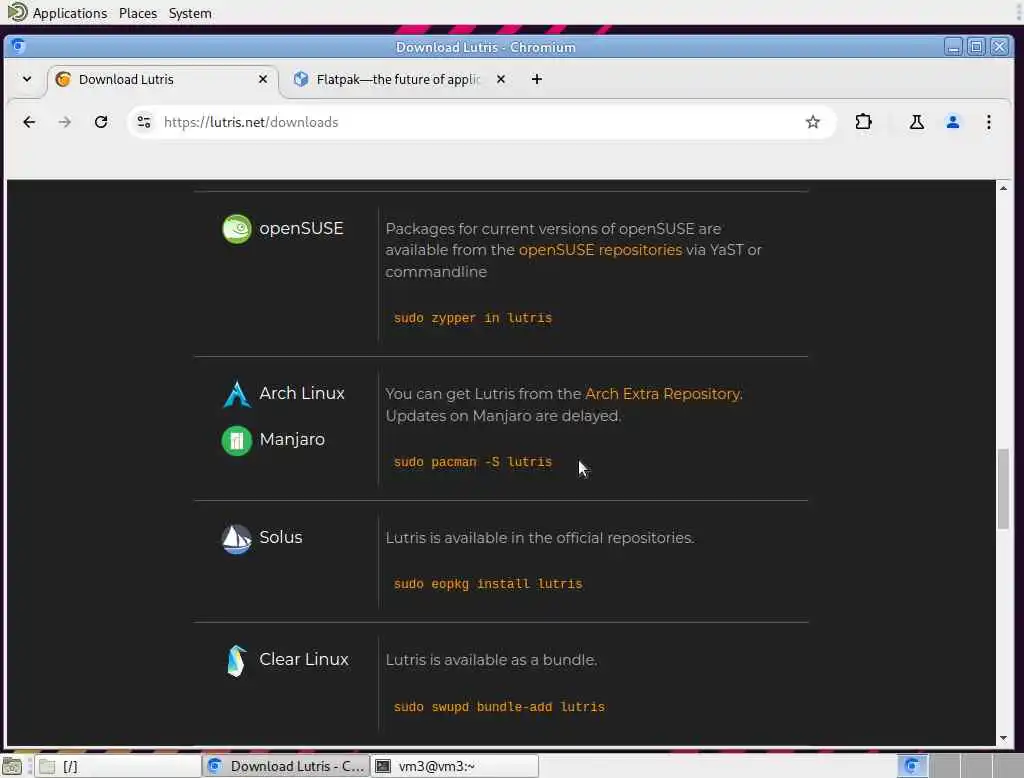Click the Clear Linux heading text
The width and height of the screenshot is (1024, 778).
304,660
